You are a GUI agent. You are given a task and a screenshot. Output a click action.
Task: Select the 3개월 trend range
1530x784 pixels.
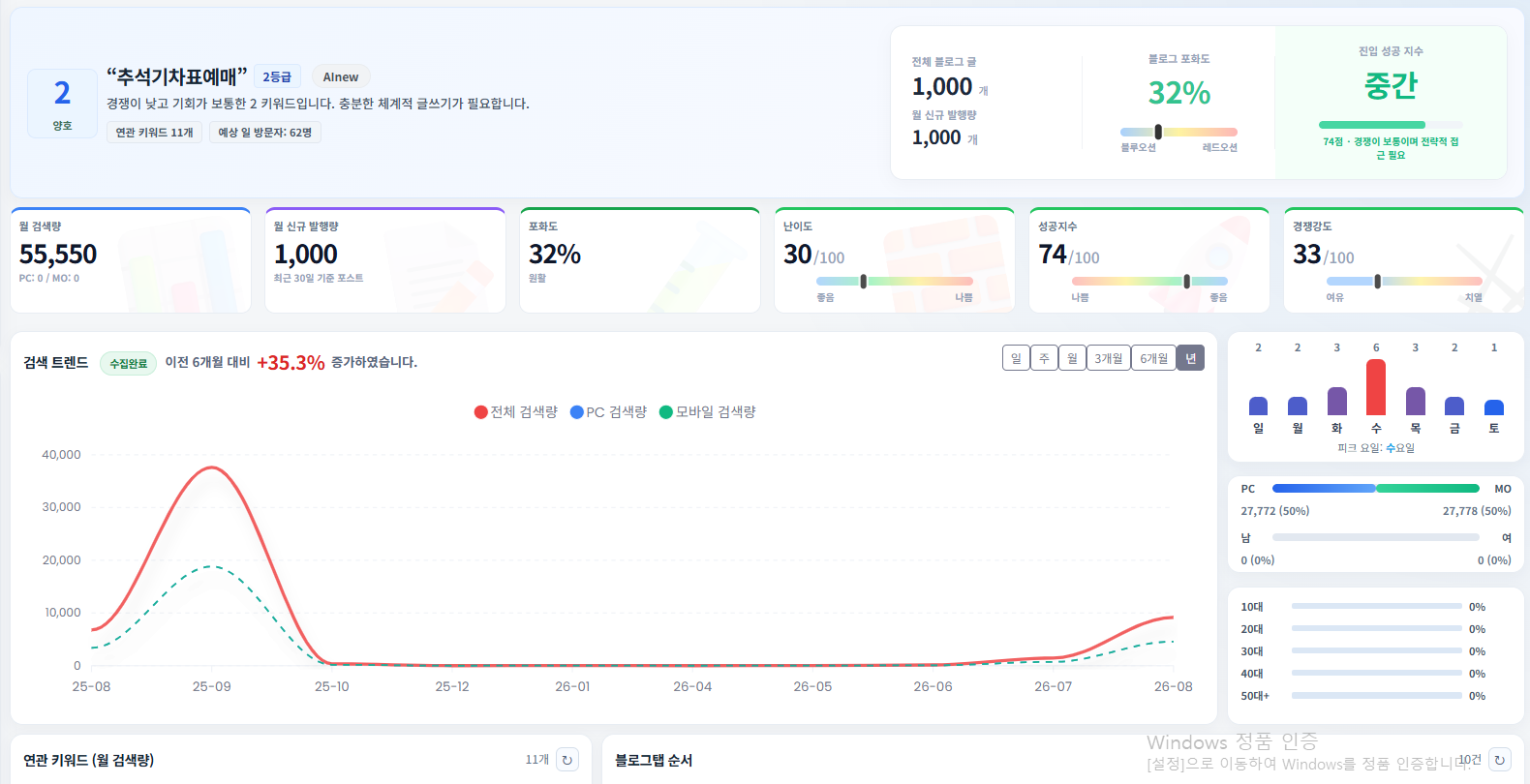[1109, 358]
